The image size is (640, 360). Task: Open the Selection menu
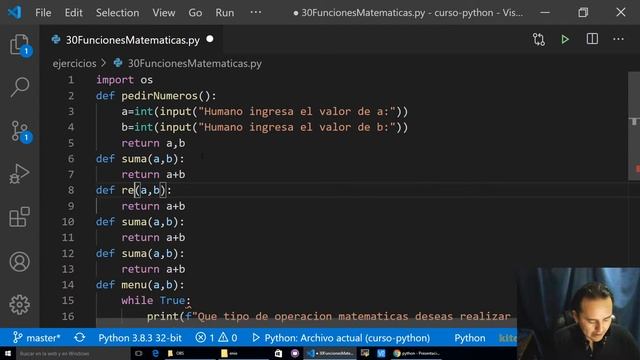click(x=118, y=13)
